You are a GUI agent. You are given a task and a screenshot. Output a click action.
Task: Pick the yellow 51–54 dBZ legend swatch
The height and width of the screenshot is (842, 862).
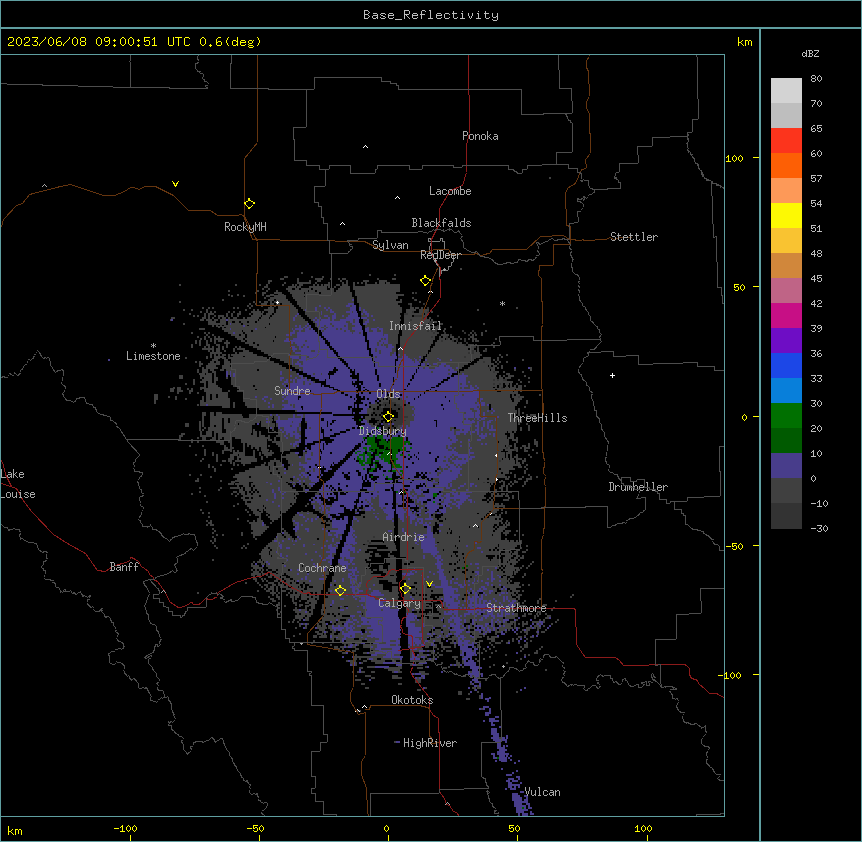point(786,215)
